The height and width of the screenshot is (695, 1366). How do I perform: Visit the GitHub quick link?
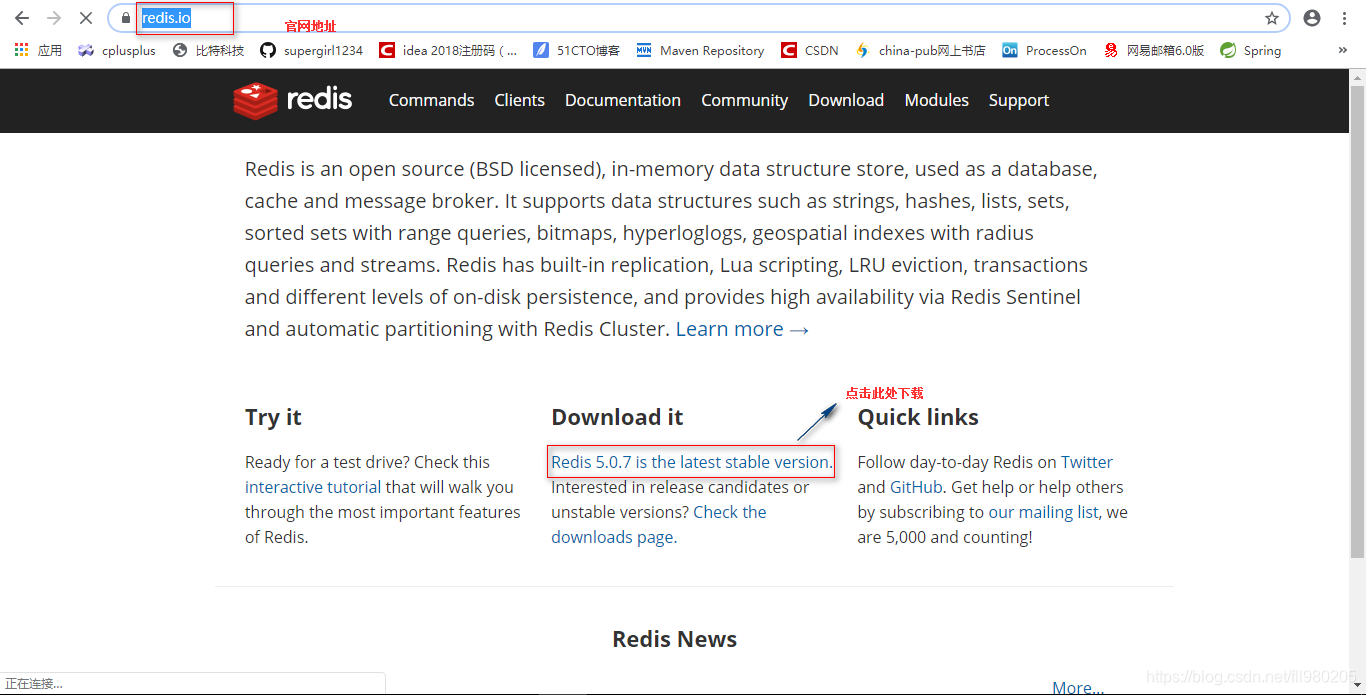coord(916,487)
